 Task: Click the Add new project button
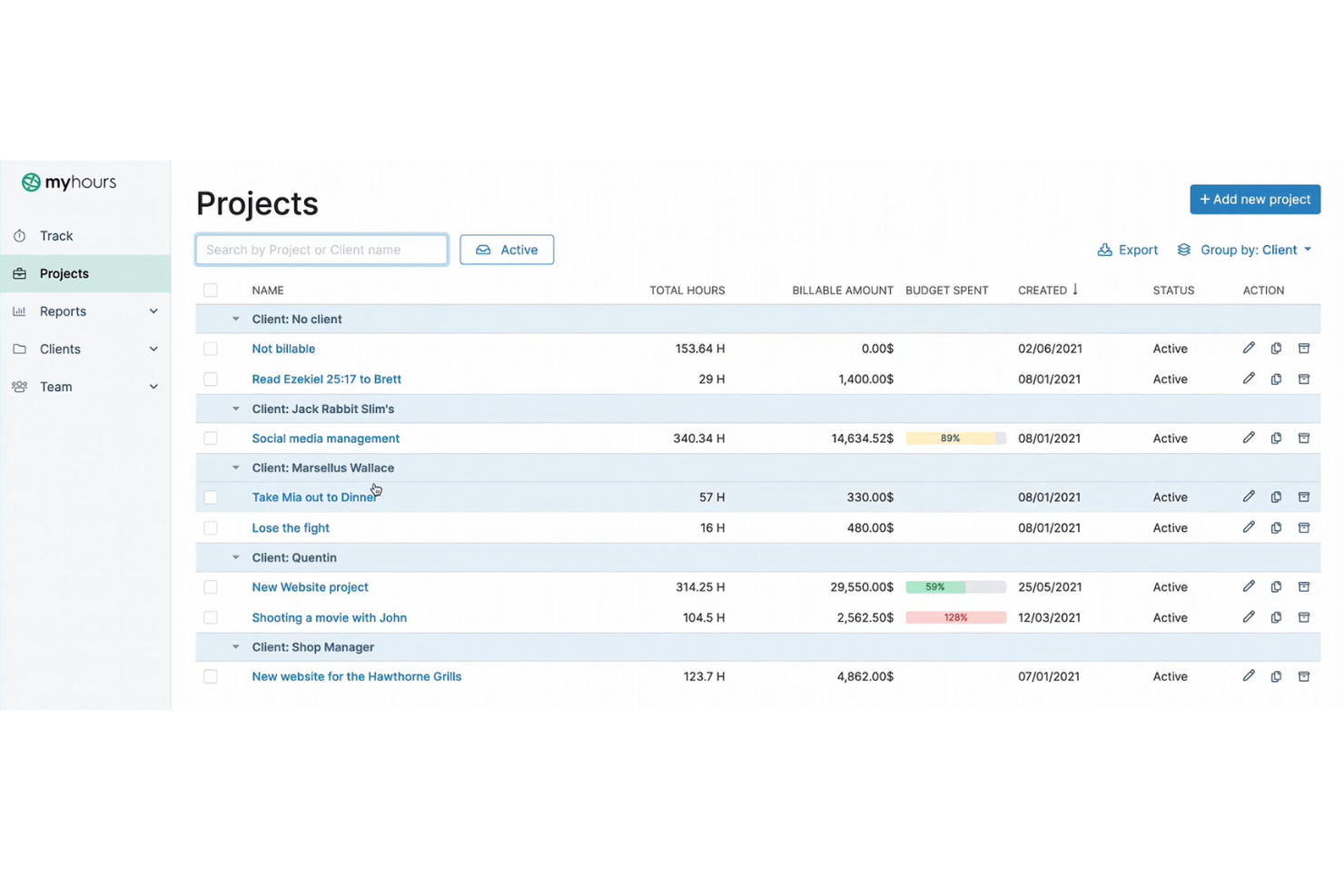pyautogui.click(x=1255, y=199)
